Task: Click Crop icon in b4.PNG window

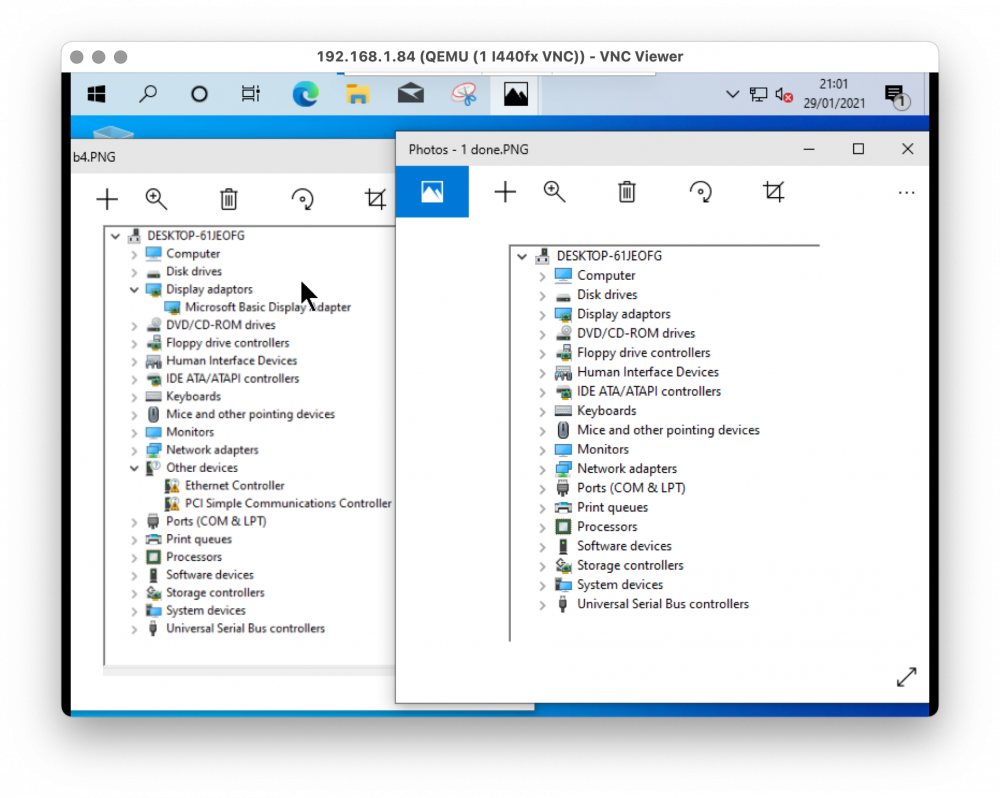Action: tap(375, 199)
